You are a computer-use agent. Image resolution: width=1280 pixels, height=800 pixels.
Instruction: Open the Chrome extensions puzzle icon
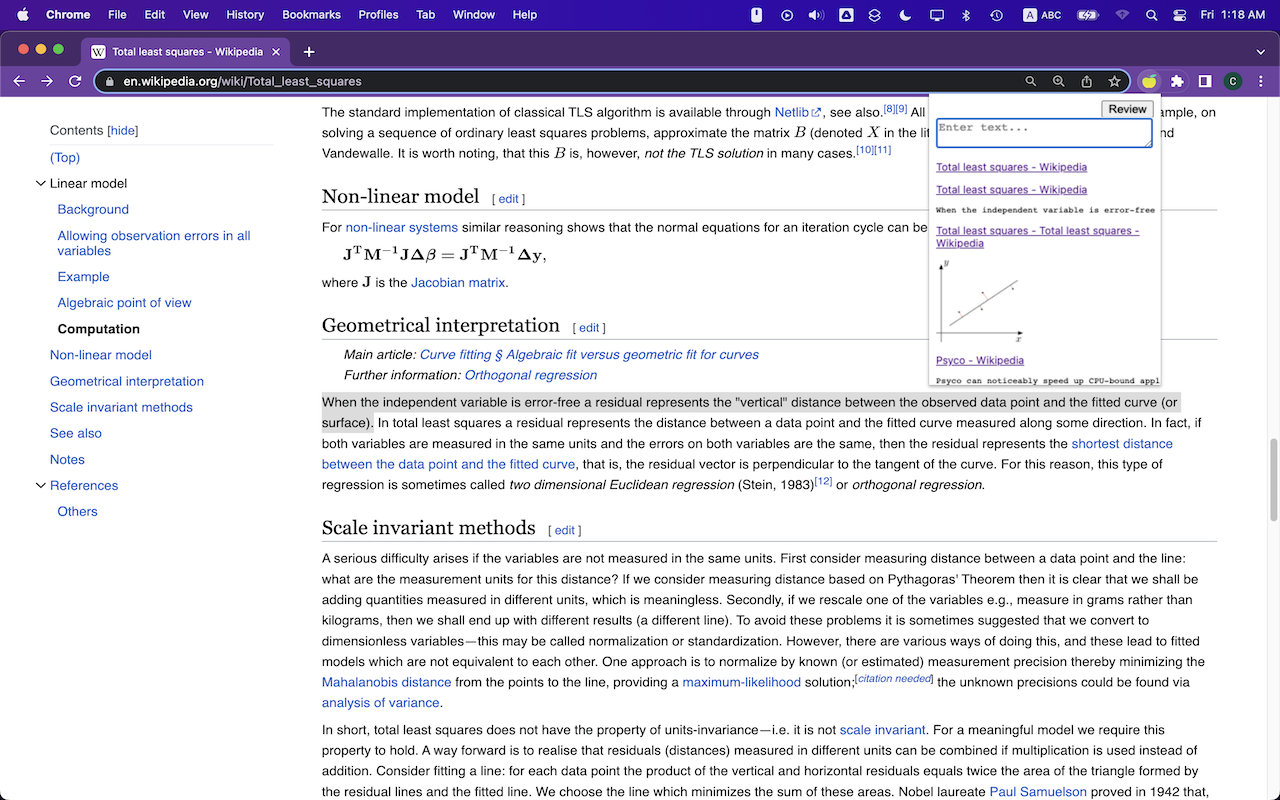(x=1176, y=81)
